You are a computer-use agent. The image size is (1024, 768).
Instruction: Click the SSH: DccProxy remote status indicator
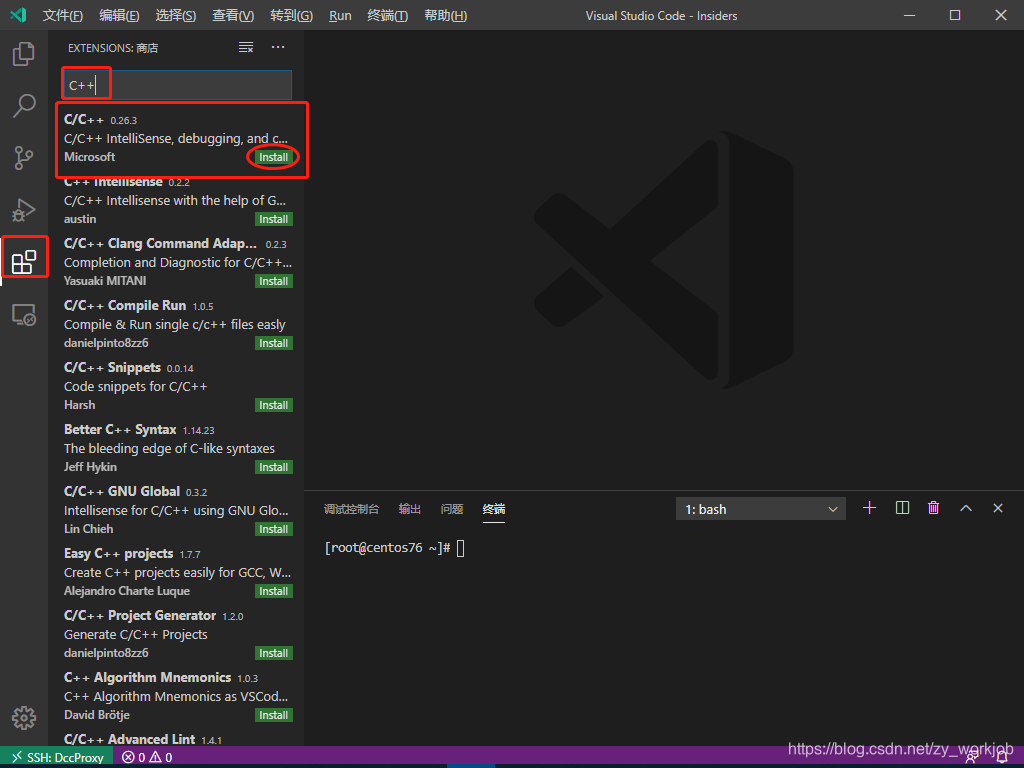57,757
